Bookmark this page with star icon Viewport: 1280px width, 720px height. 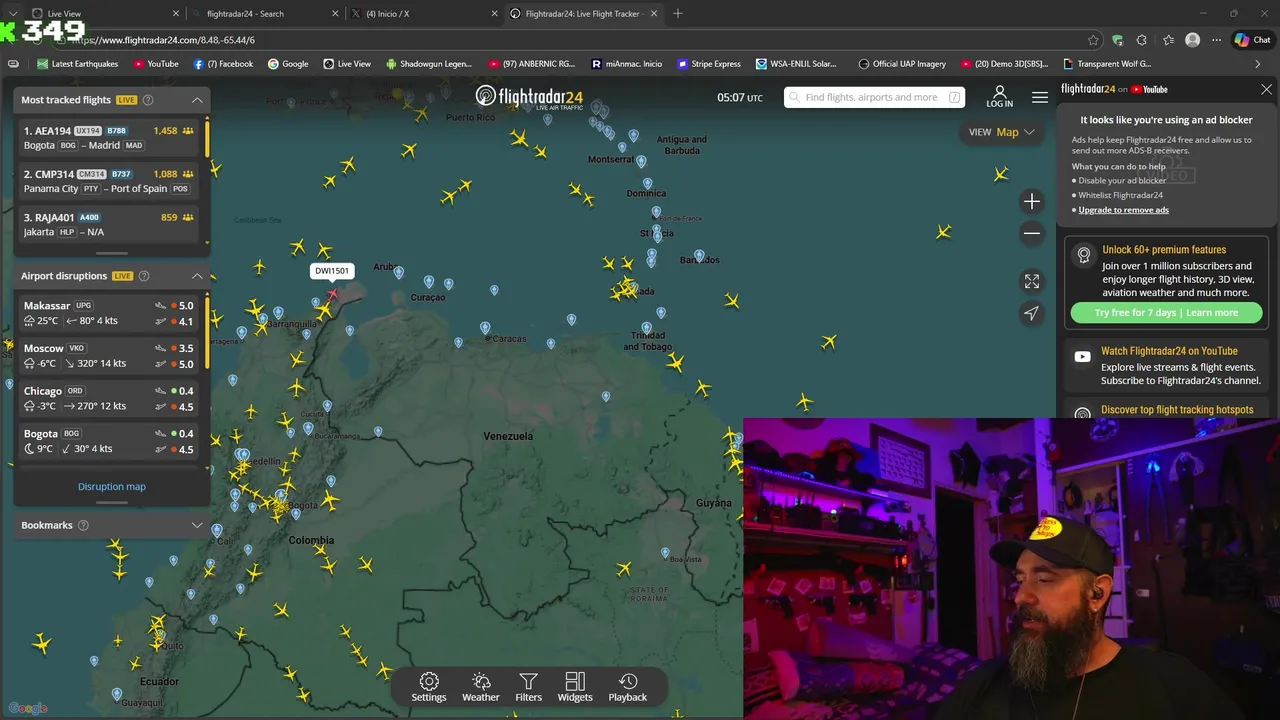coord(1093,40)
